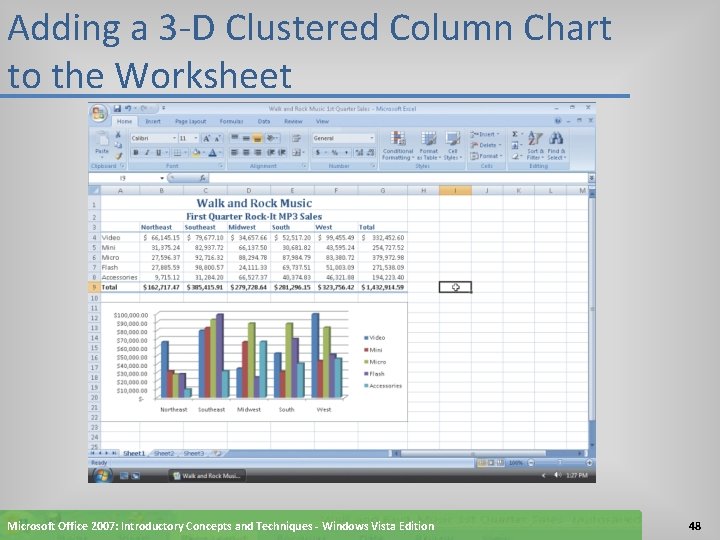Click the Borders icon
The width and height of the screenshot is (720, 540).
[x=177, y=152]
